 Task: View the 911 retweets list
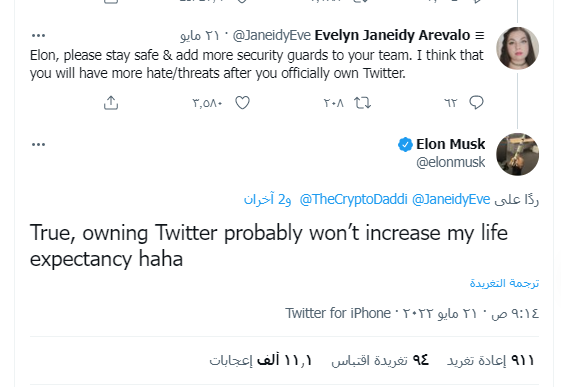point(490,360)
